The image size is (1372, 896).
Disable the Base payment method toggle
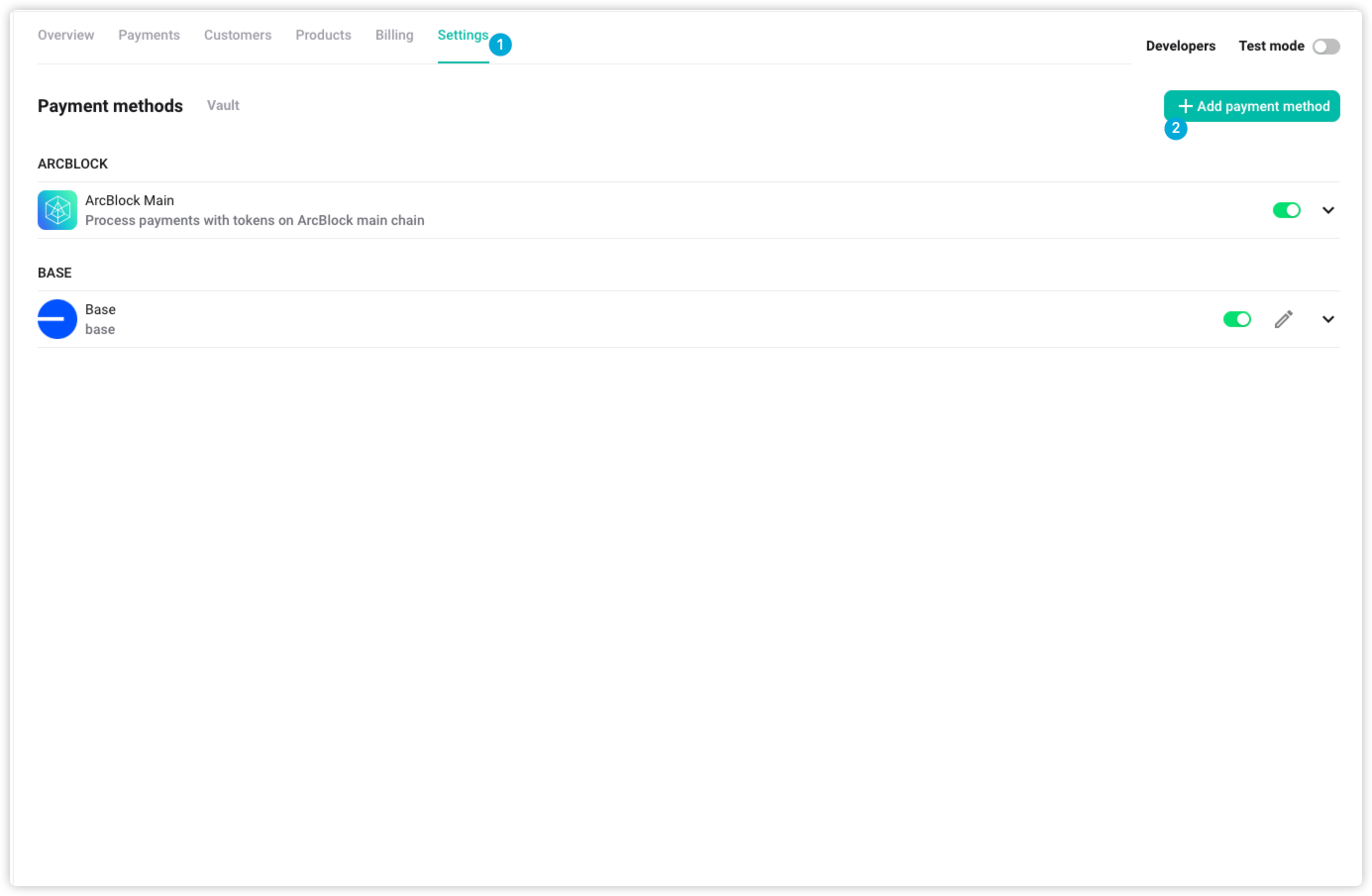[1236, 319]
